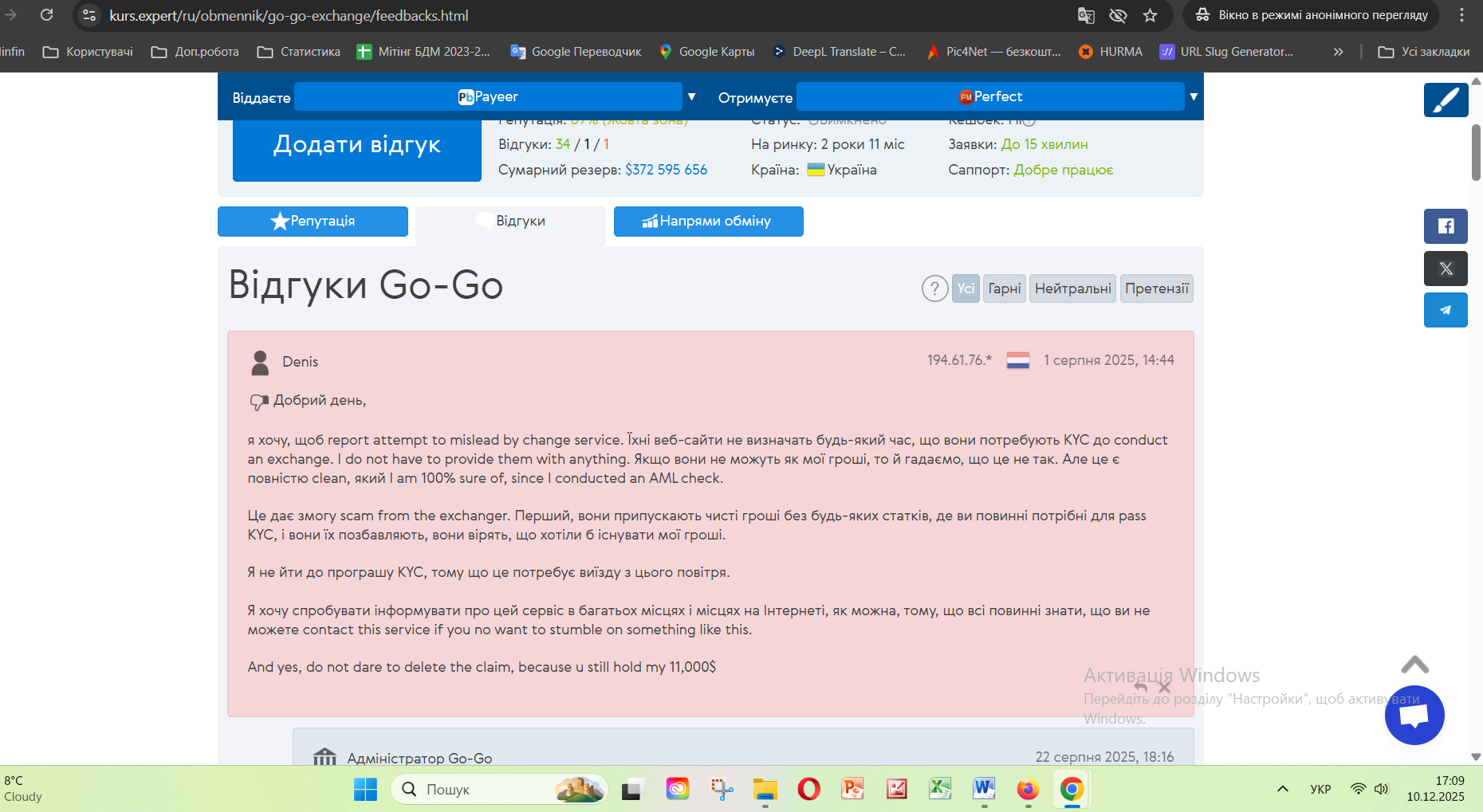Share the page on Telegram
The width and height of the screenshot is (1483, 812).
1446,310
